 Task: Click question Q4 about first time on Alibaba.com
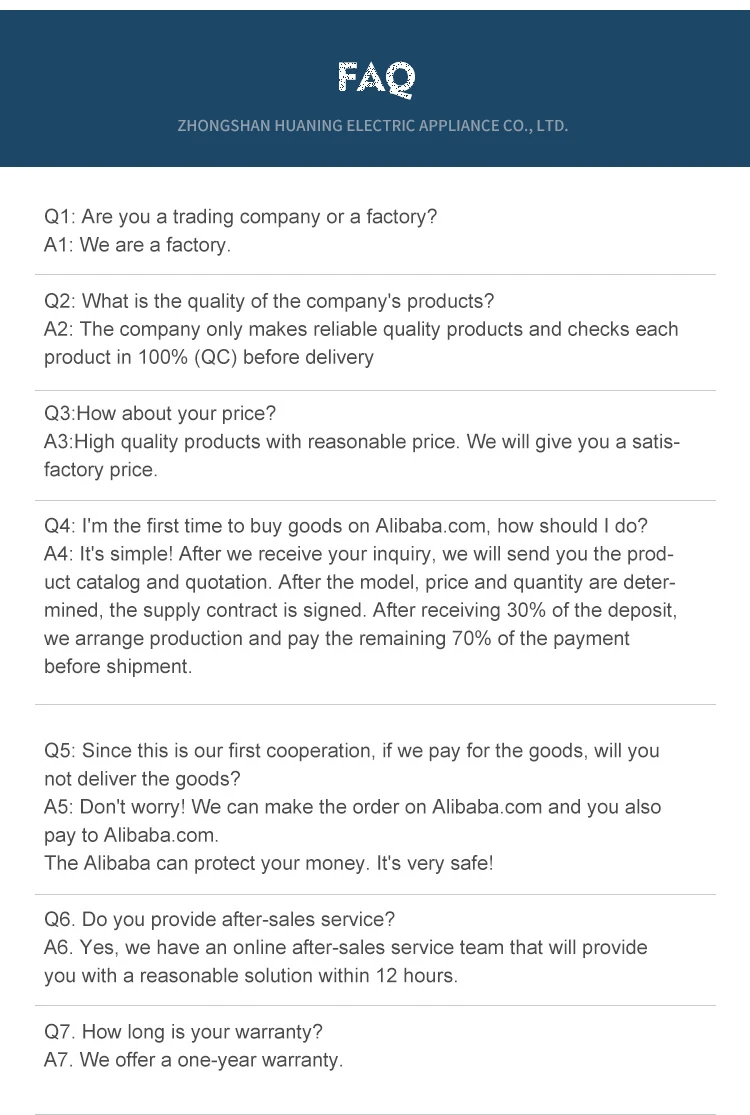click(x=345, y=526)
